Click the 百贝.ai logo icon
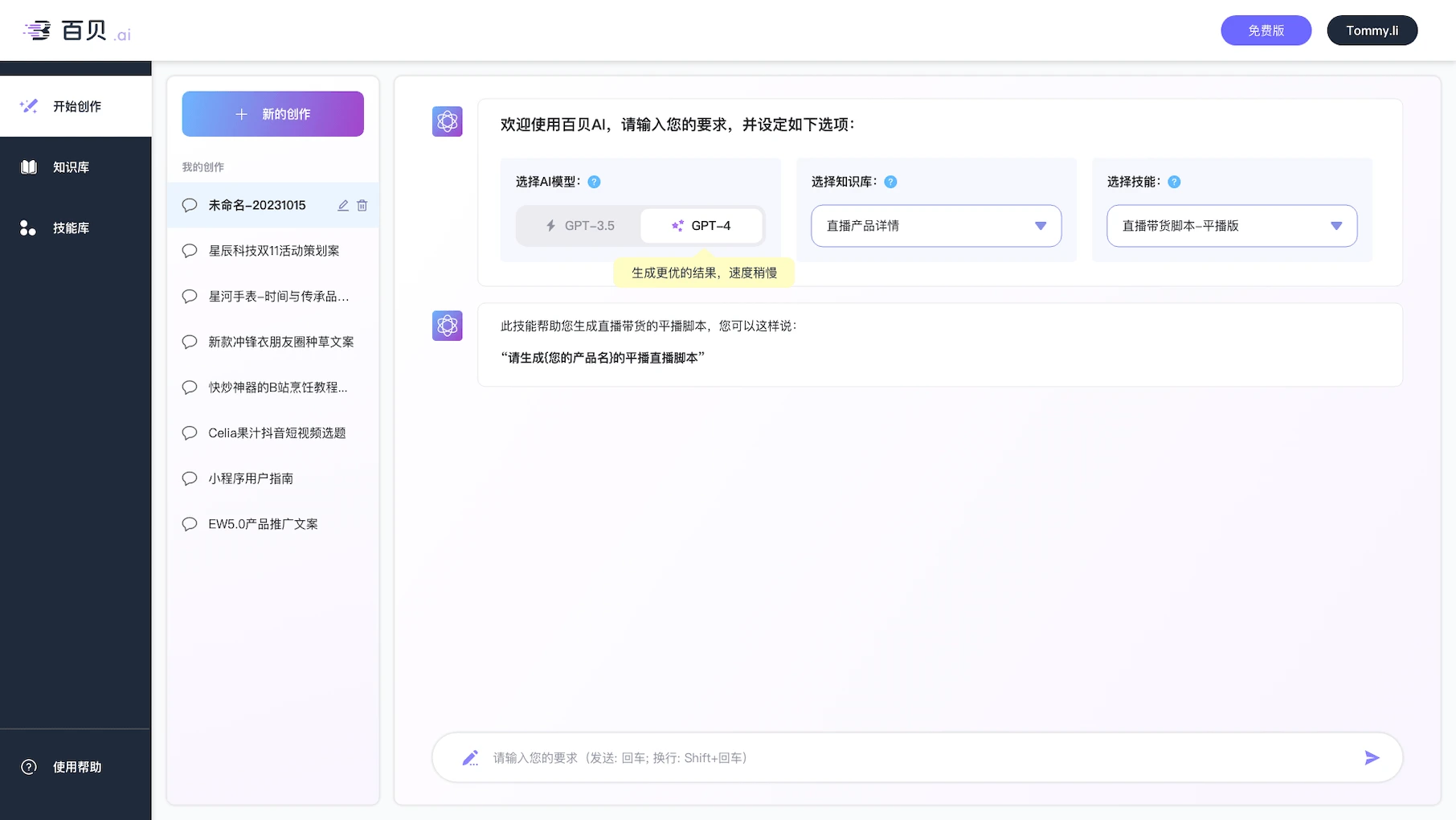The height and width of the screenshot is (820, 1456). point(38,30)
